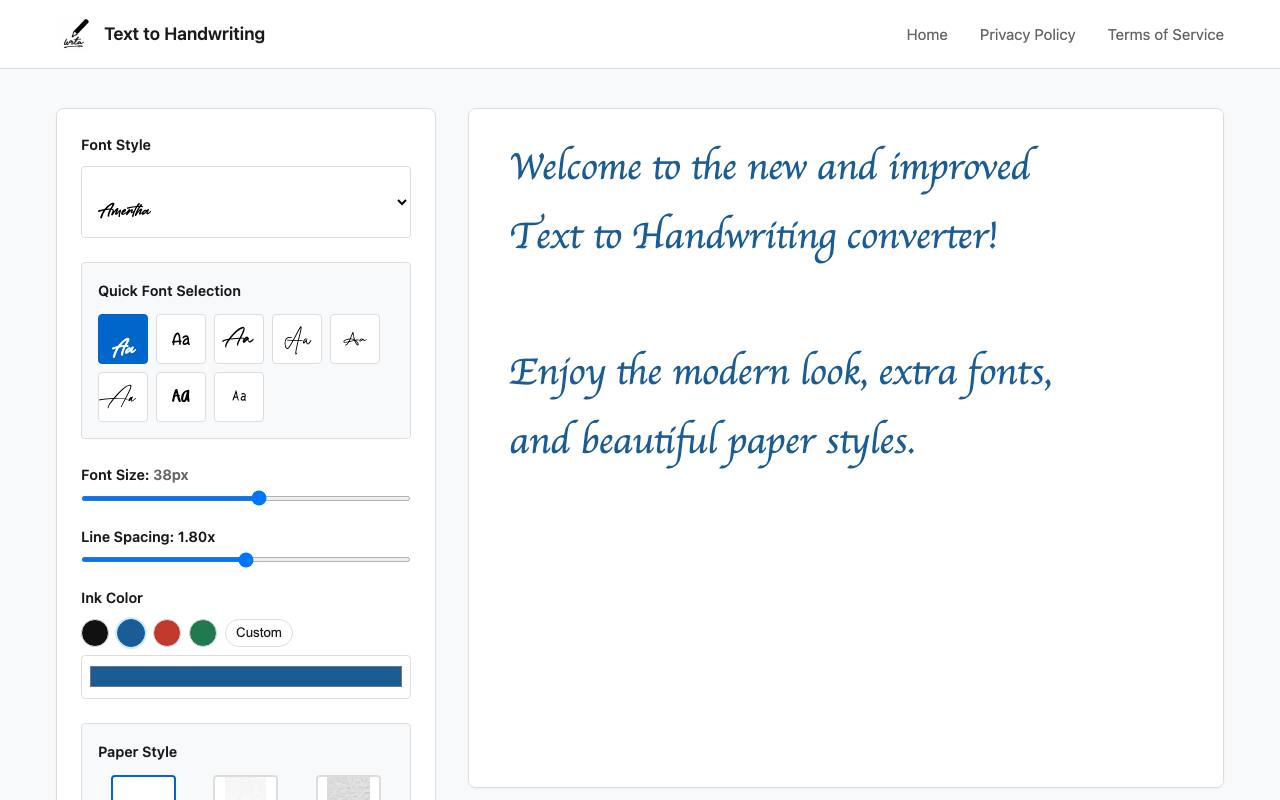The image size is (1280, 800).
Task: Click the 'Paper Style' heading
Action: (x=137, y=752)
